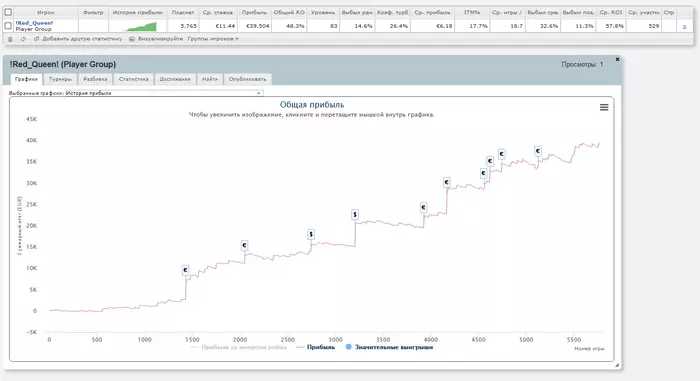Toggle Прибыль series in chart legend

[315, 347]
